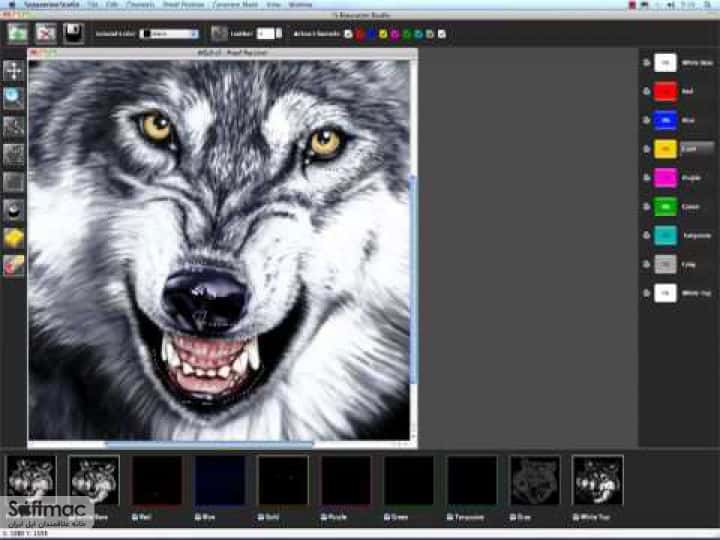Click the black ink bucket toolbar icon
This screenshot has width=720, height=540.
tap(73, 34)
